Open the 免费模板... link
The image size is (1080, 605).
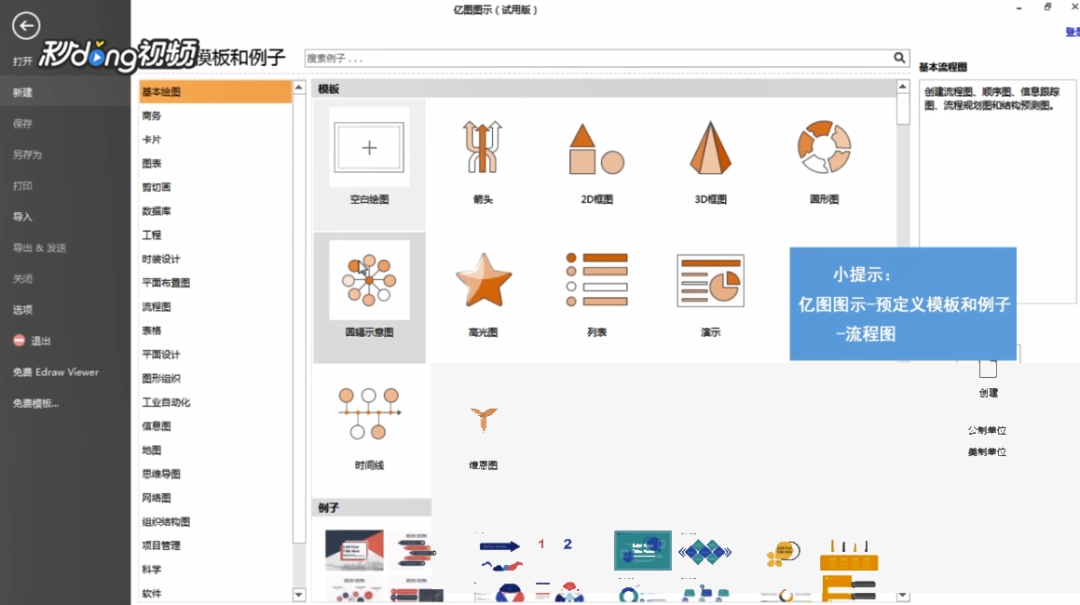tap(36, 403)
